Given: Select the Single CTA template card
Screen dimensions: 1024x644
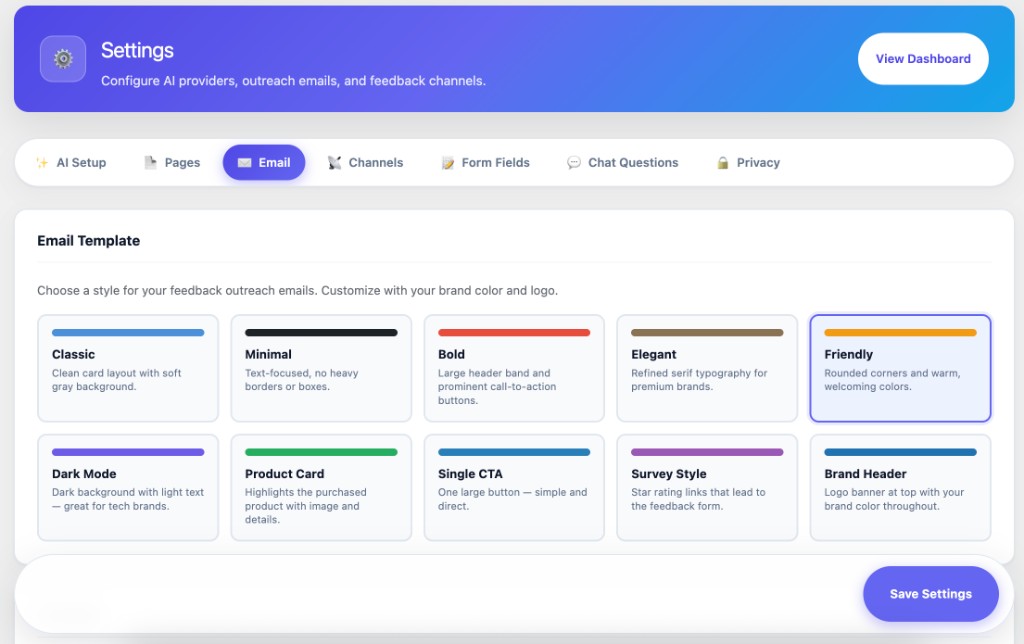Looking at the screenshot, I should click(514, 488).
